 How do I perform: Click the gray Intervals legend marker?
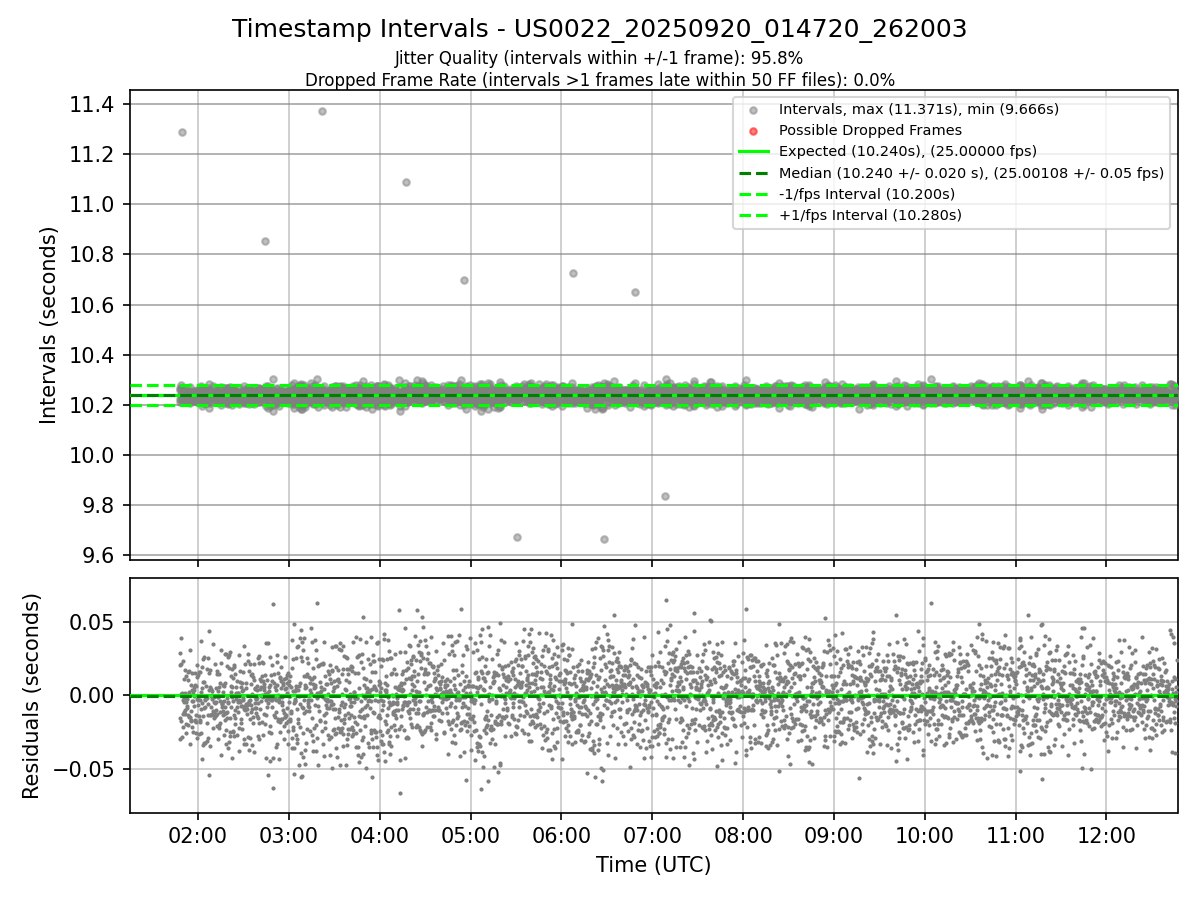754,110
